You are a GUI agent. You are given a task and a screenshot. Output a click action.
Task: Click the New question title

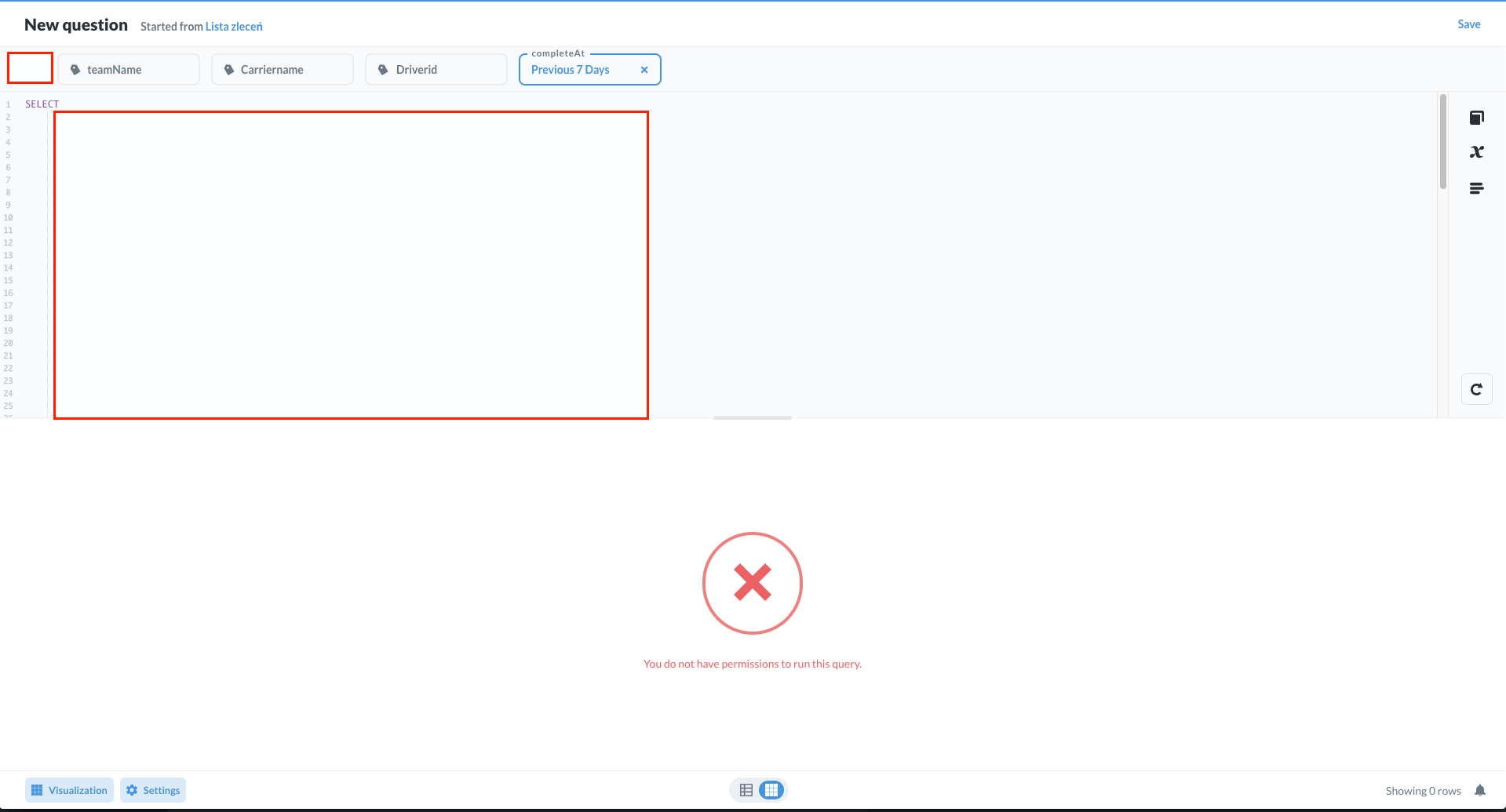(x=76, y=25)
